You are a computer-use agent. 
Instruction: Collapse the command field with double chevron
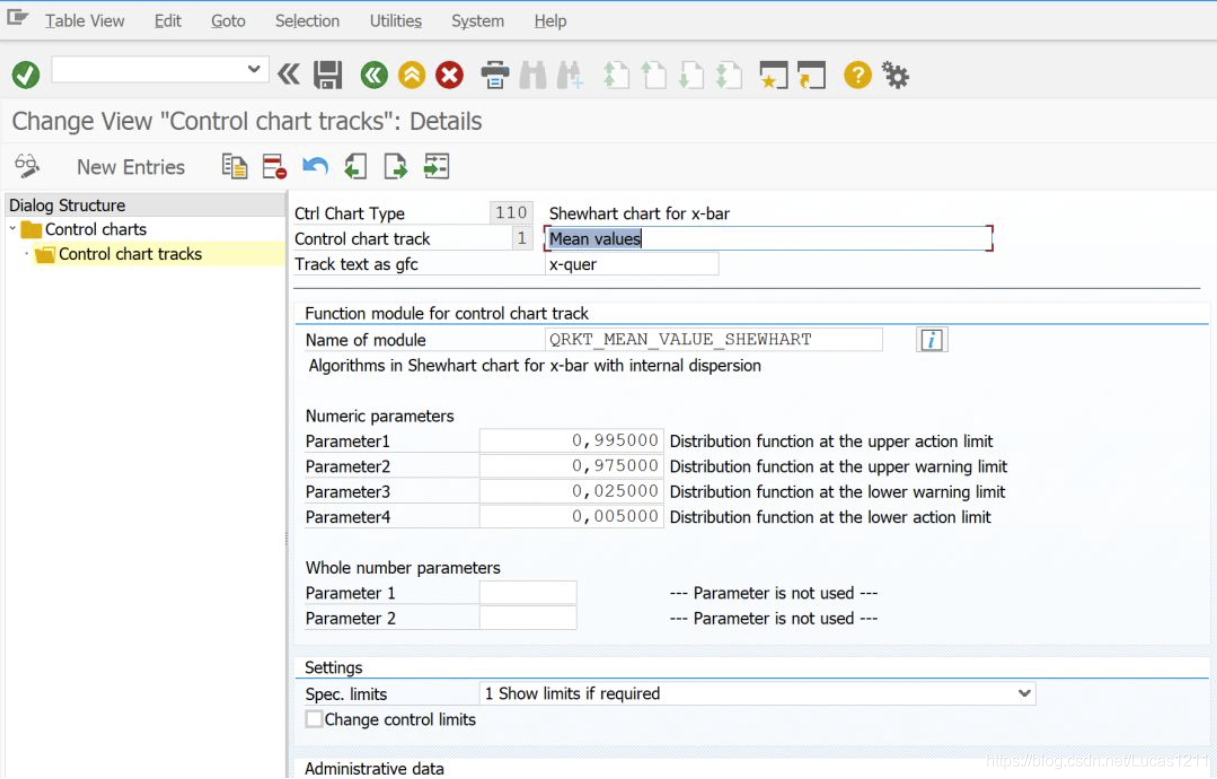click(x=288, y=74)
